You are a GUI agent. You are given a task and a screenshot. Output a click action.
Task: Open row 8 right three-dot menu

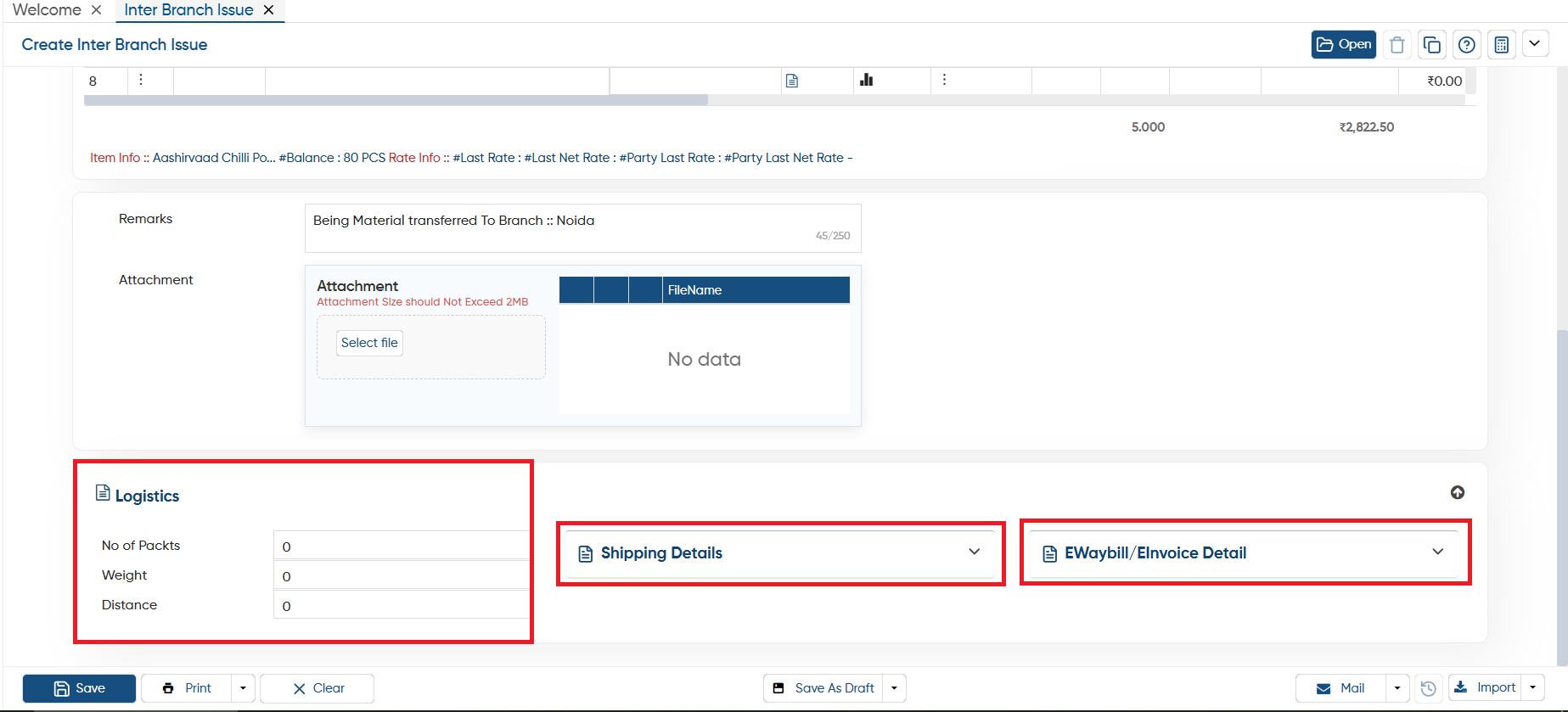[x=944, y=80]
